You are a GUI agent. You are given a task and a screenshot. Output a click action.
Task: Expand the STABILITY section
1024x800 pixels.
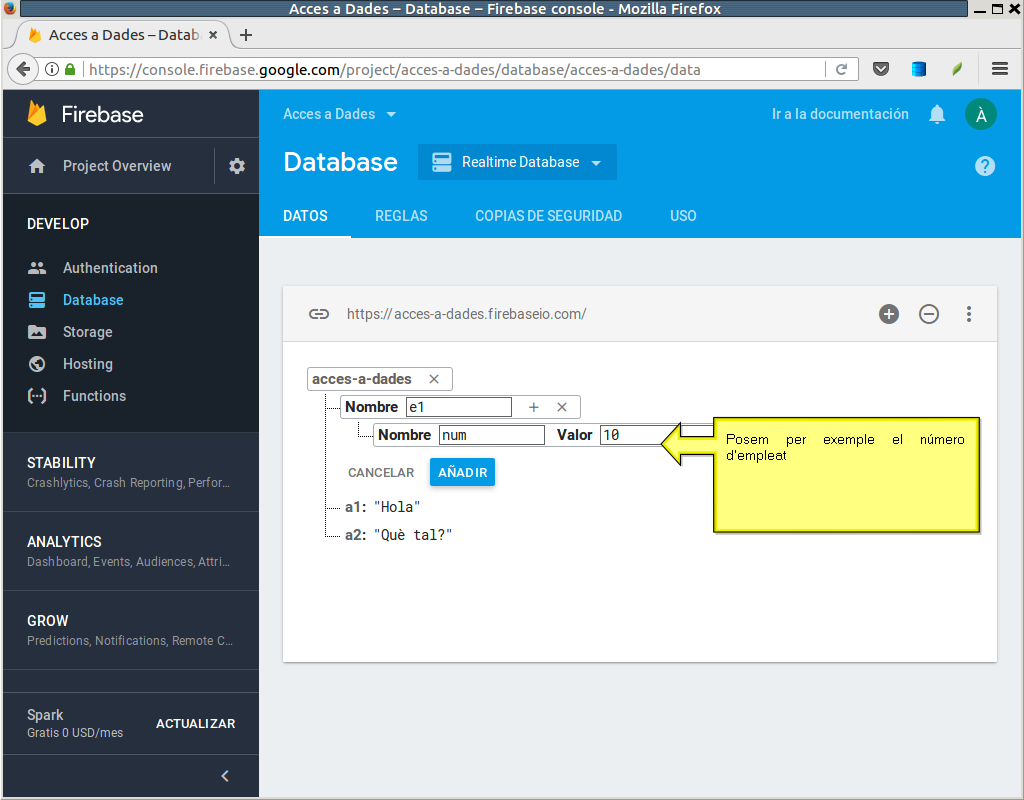coord(131,472)
